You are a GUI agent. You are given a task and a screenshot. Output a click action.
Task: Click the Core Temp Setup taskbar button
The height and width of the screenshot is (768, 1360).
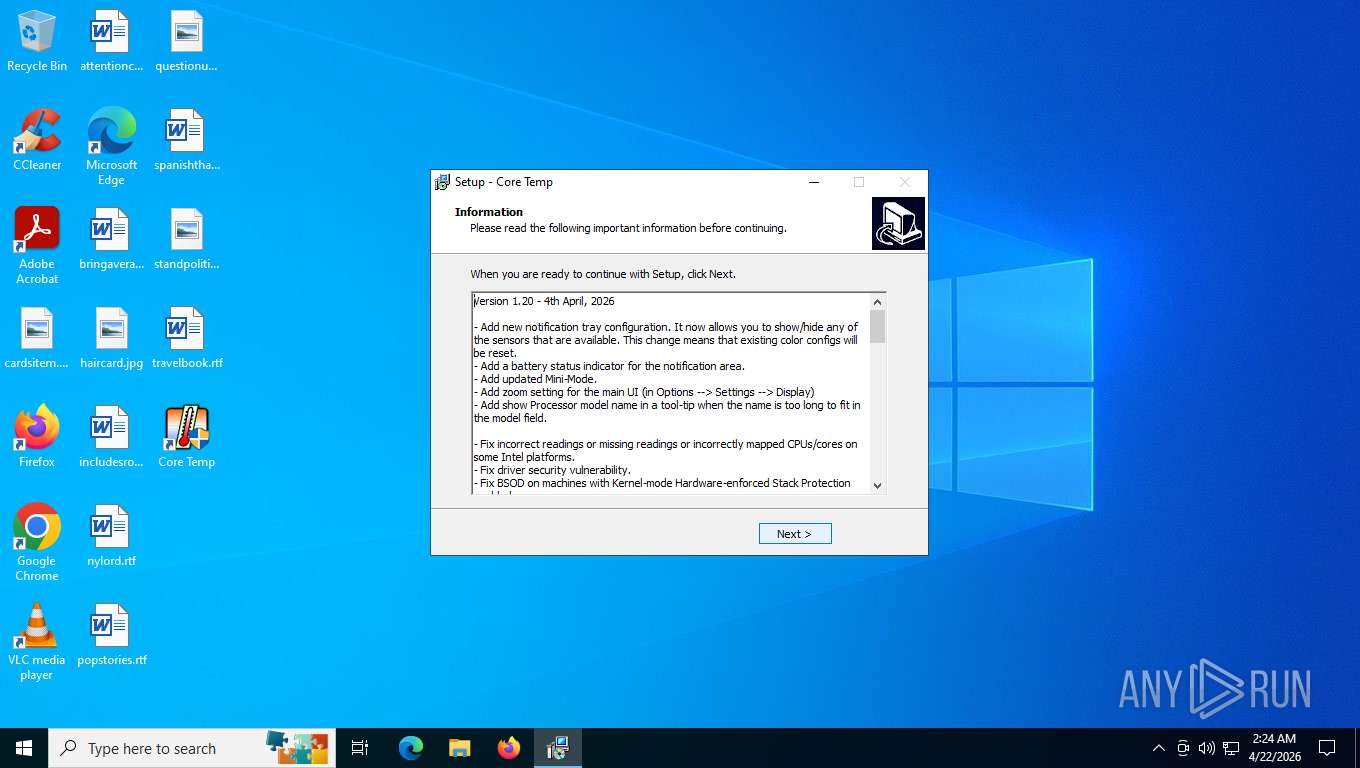click(558, 748)
